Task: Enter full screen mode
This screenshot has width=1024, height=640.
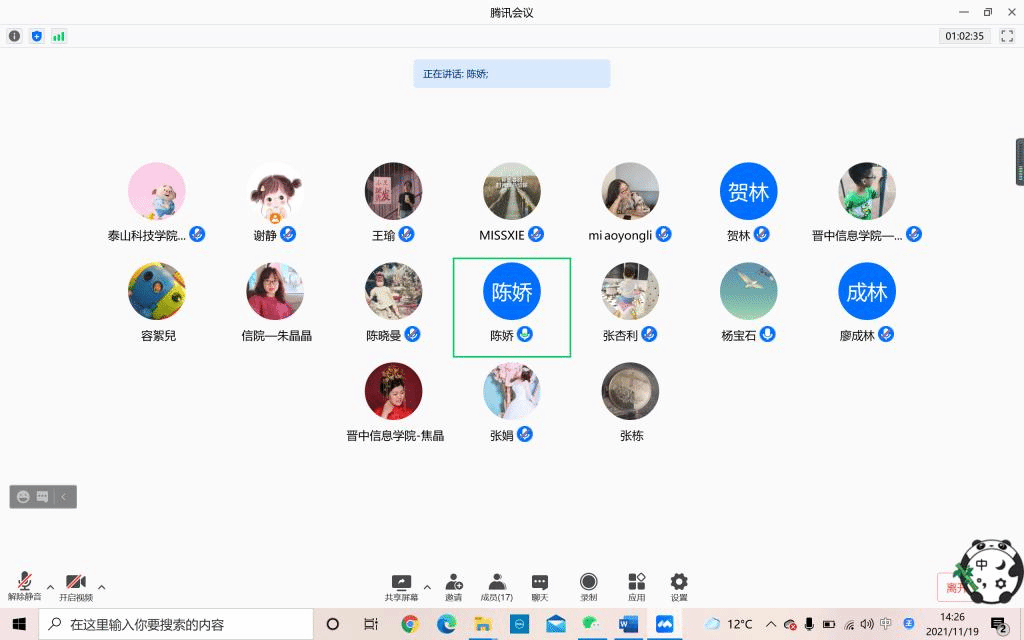Action: (1007, 36)
